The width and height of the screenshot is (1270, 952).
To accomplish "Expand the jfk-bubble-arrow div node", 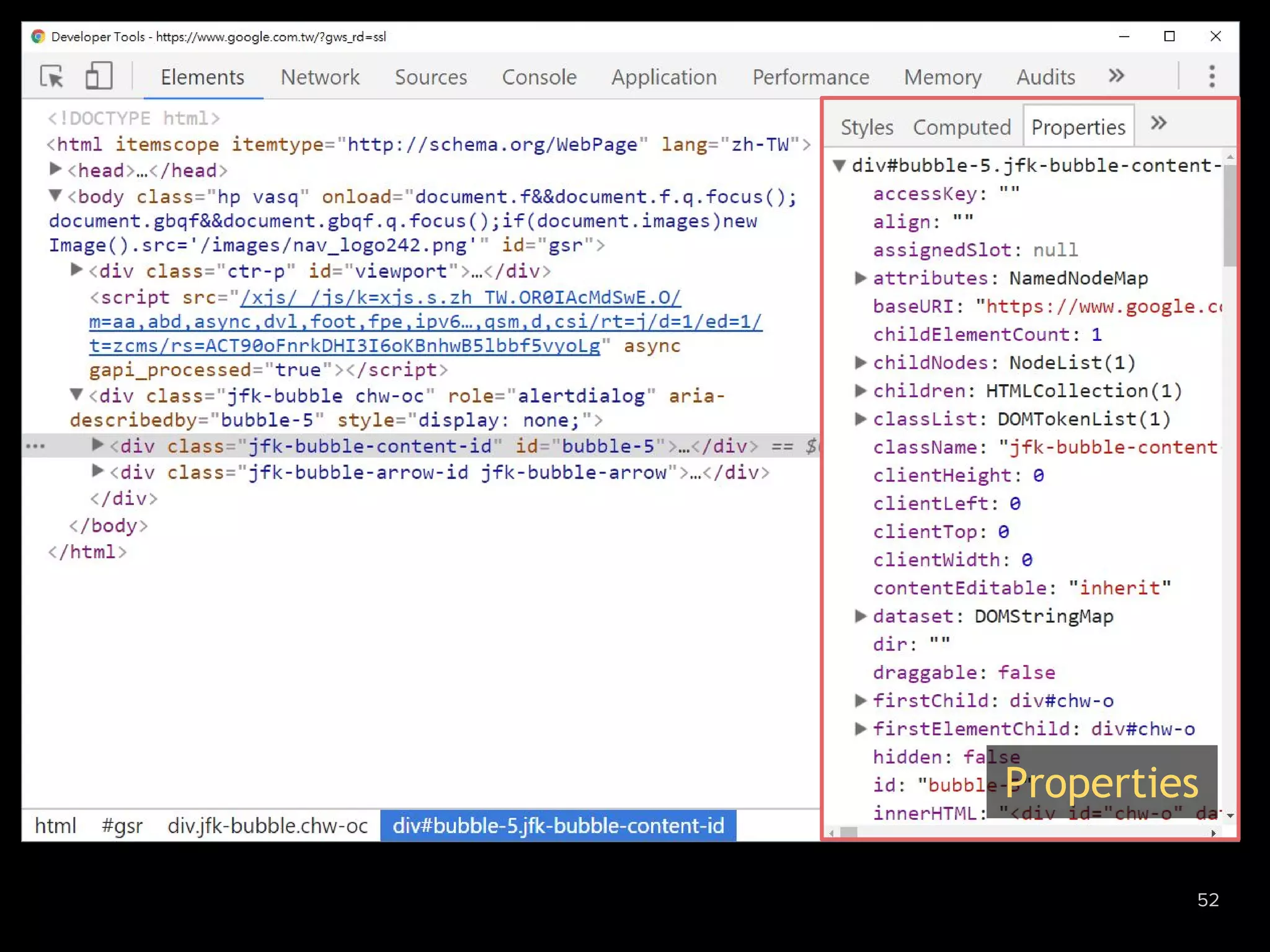I will (97, 472).
